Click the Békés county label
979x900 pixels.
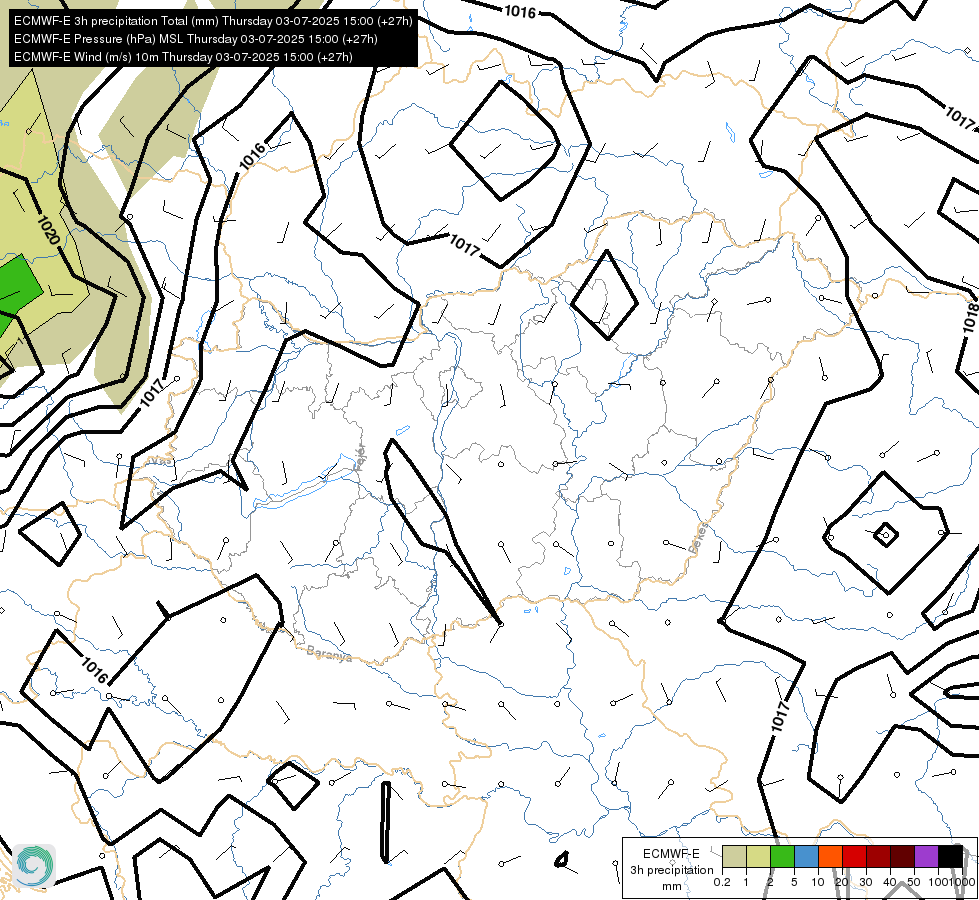699,538
